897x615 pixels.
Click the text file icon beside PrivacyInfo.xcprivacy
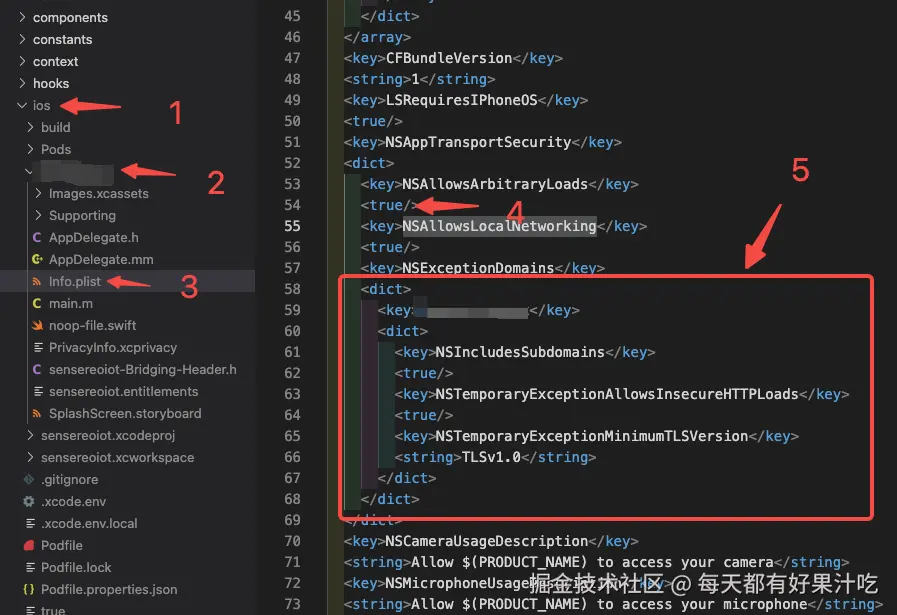(38, 347)
